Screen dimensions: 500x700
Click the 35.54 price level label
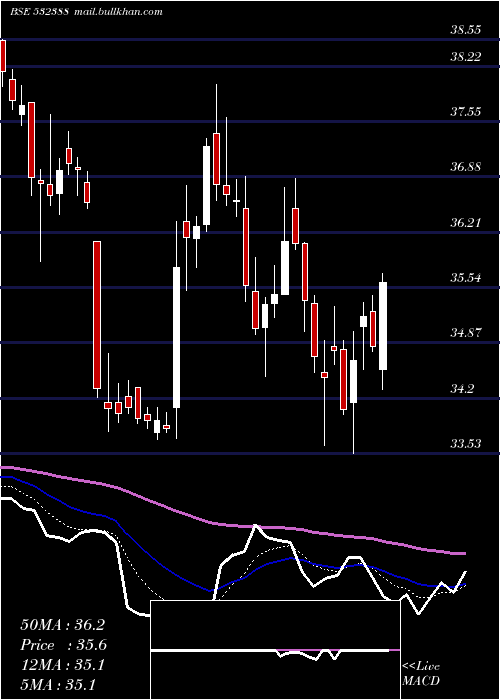466,278
